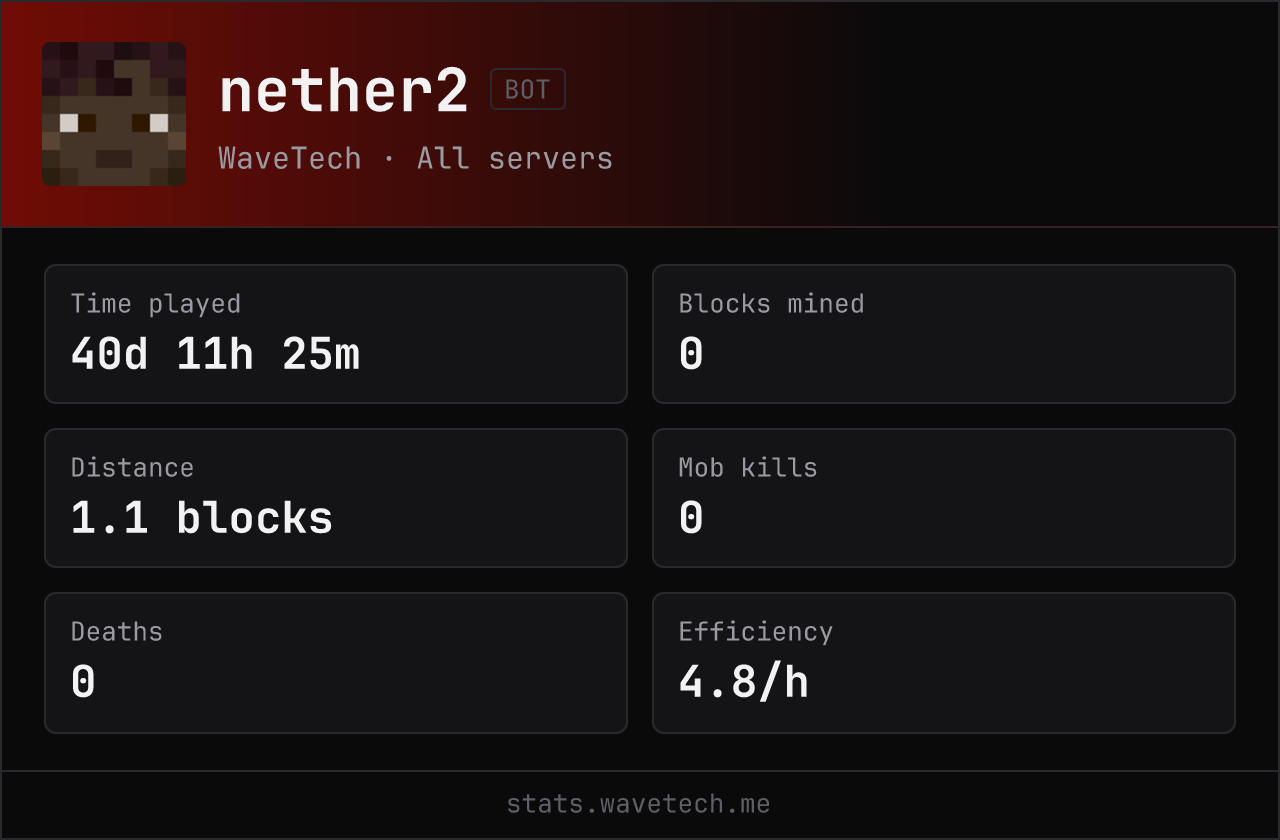Open the Efficiency stat card
The width and height of the screenshot is (1280, 840).
pyautogui.click(x=944, y=663)
